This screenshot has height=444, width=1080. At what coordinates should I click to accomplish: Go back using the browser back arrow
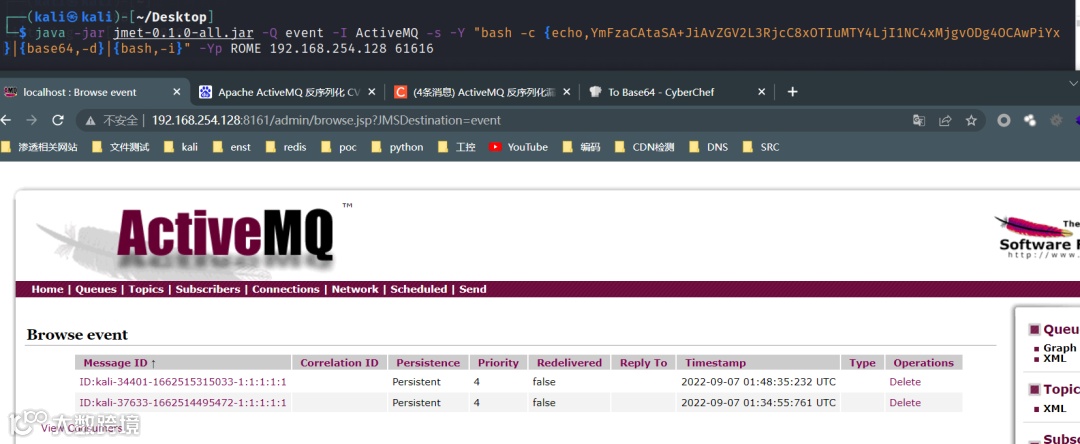(x=6, y=120)
